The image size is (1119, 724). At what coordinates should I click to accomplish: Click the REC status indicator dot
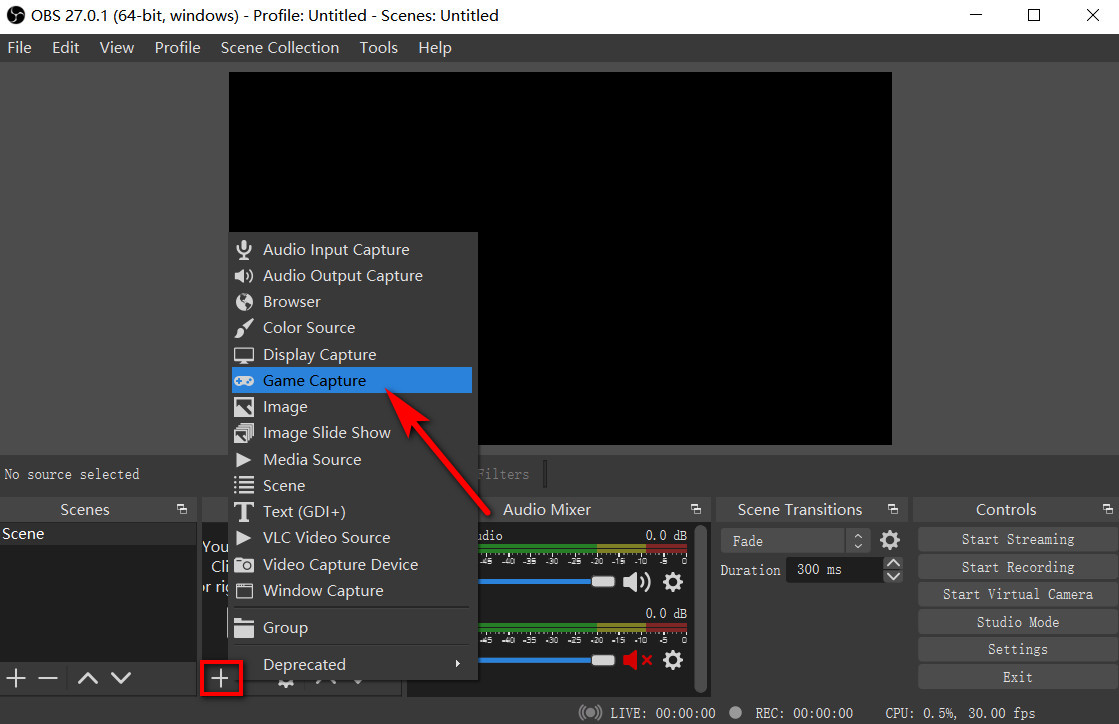point(736,713)
